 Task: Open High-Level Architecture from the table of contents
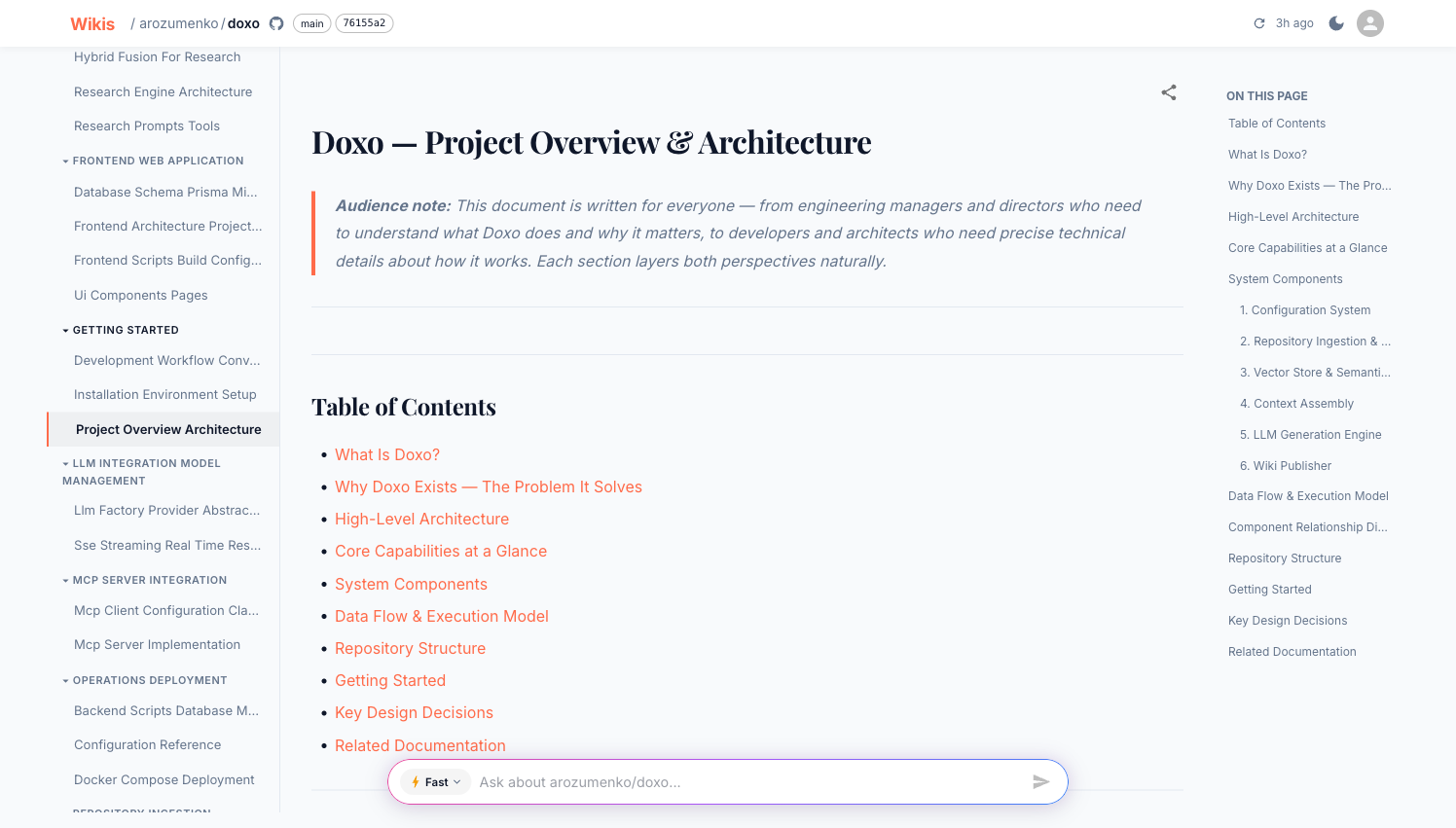pos(421,519)
